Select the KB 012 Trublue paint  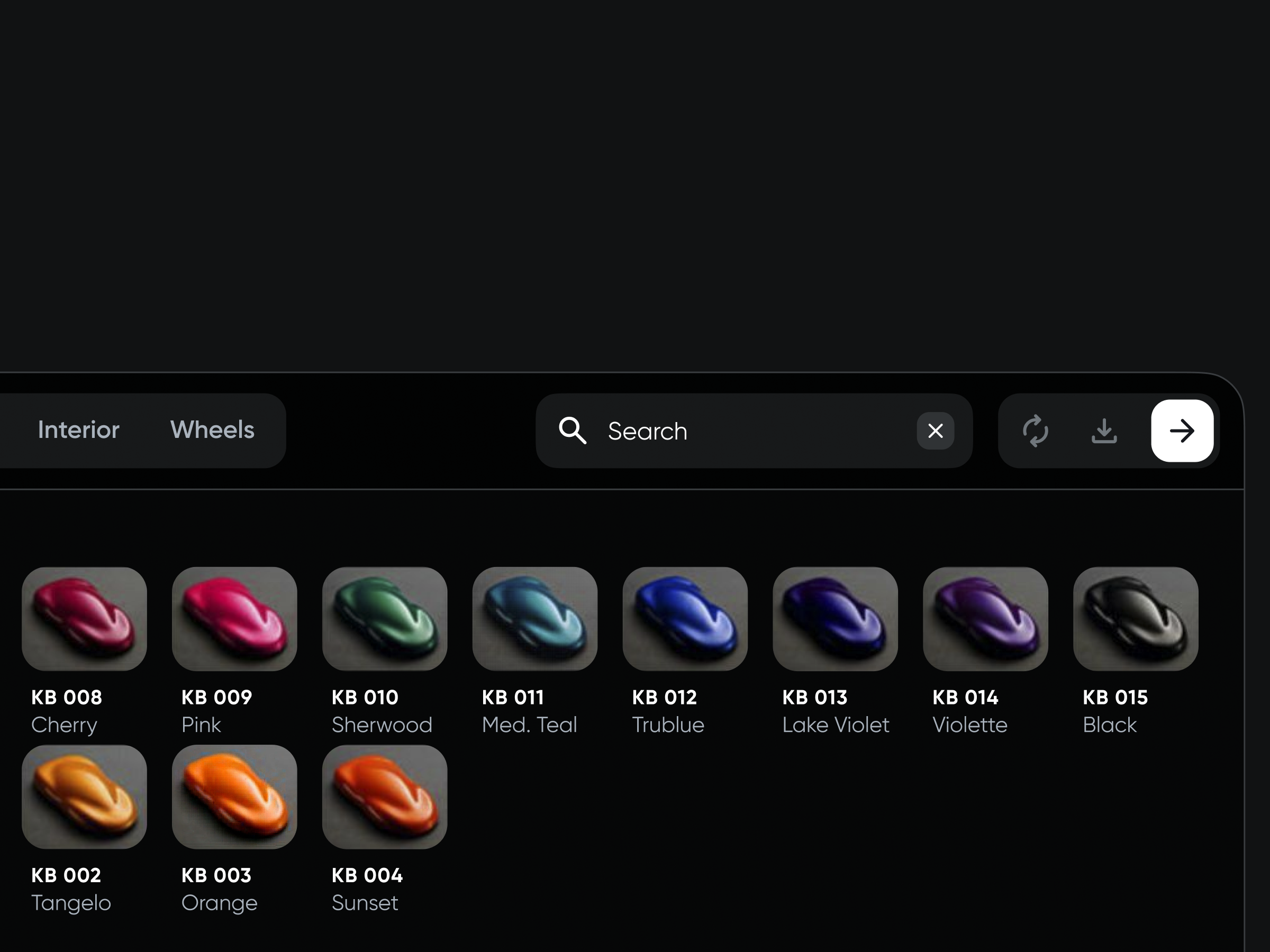coord(685,619)
